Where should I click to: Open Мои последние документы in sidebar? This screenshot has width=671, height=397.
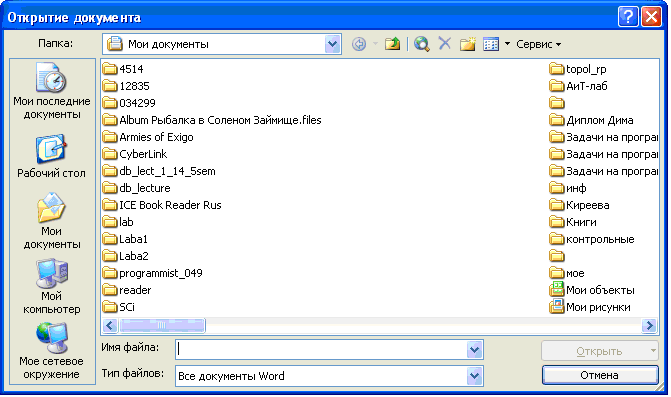[52, 91]
